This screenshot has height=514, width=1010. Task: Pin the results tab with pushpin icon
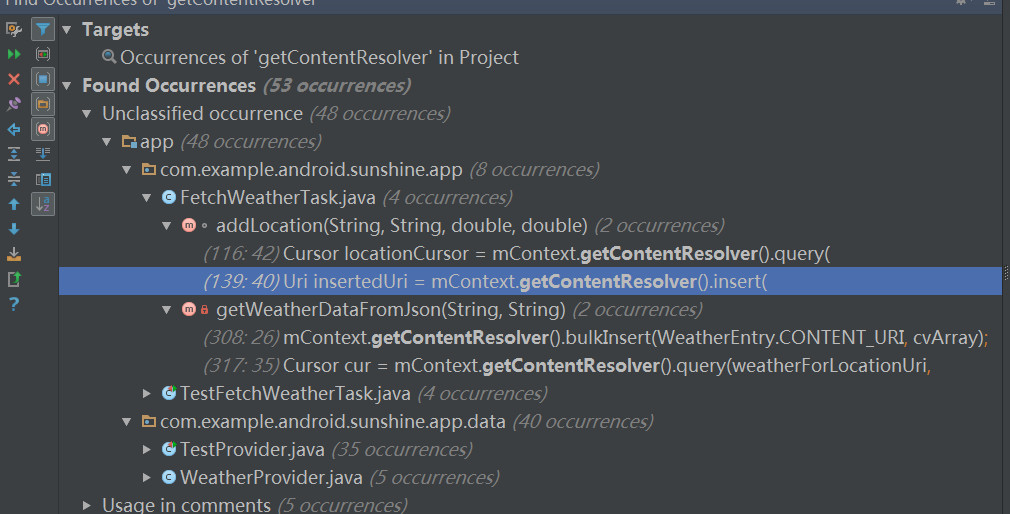click(14, 104)
